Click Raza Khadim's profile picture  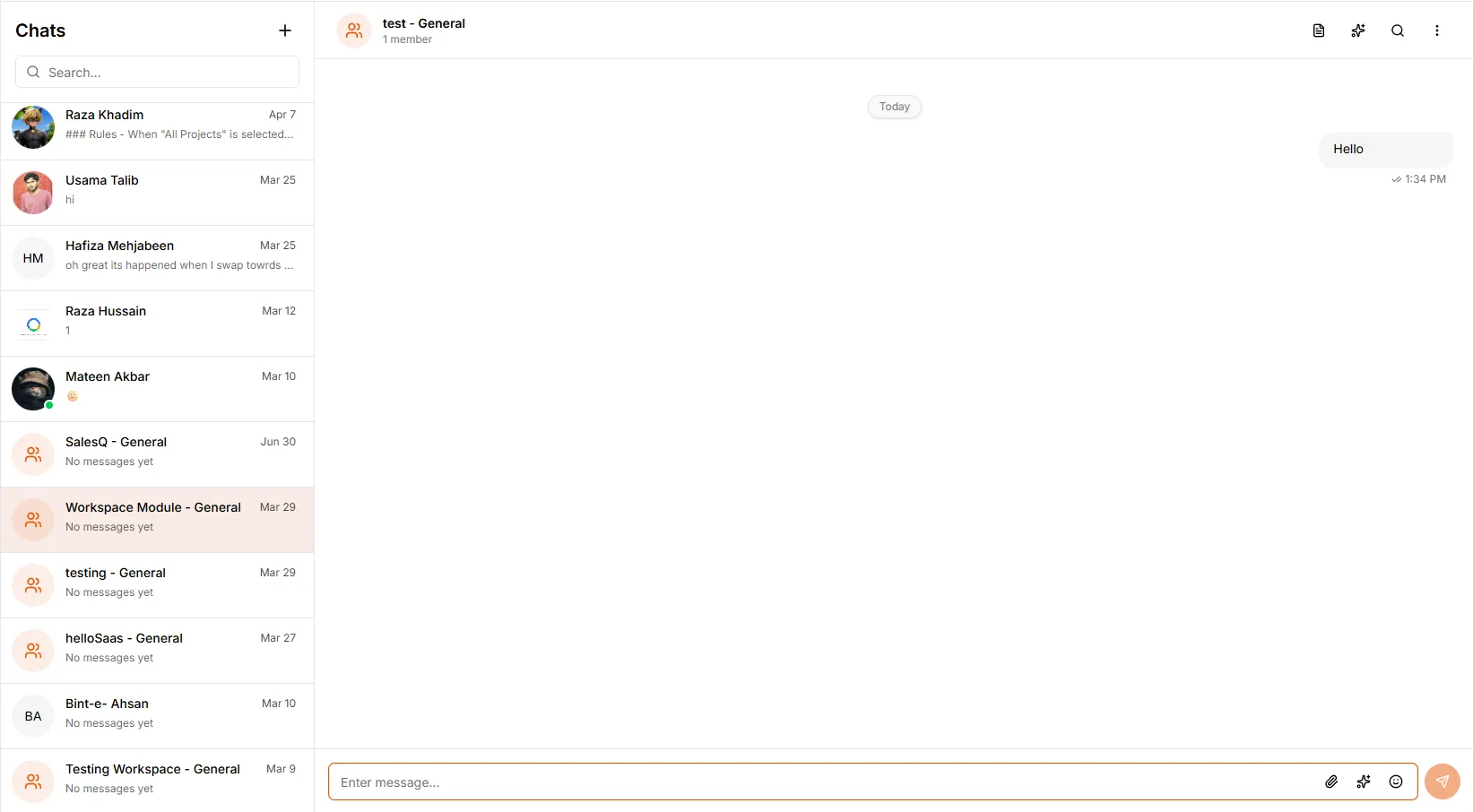(x=33, y=127)
